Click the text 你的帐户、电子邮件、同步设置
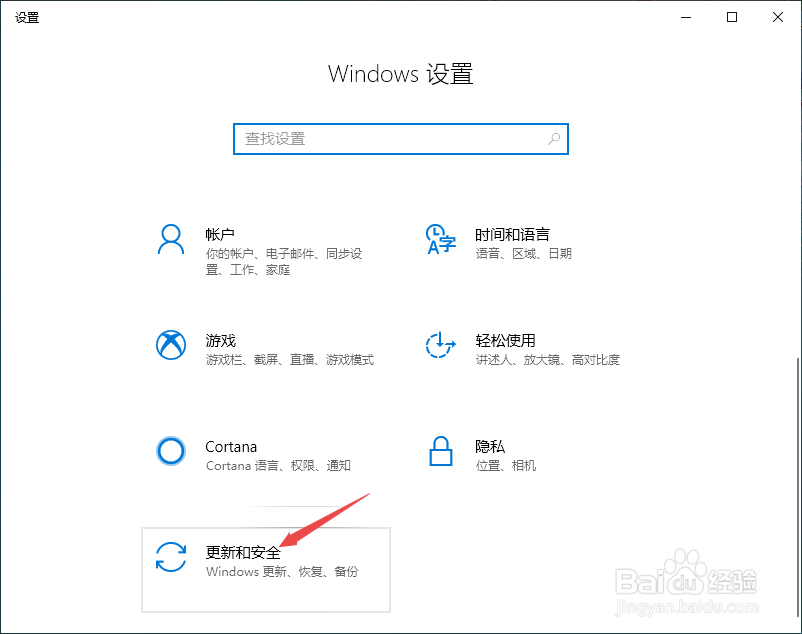Viewport: 802px width, 634px height. 284,261
